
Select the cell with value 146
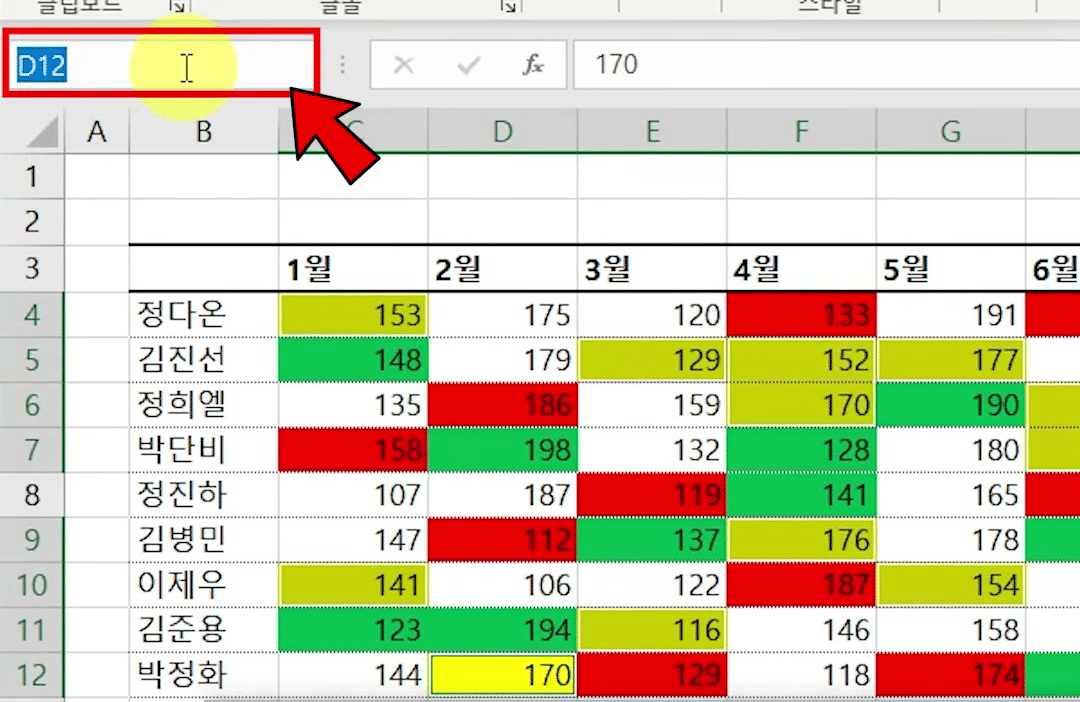click(x=802, y=630)
